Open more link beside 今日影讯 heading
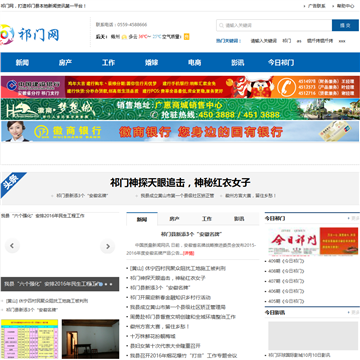 tap(354, 313)
